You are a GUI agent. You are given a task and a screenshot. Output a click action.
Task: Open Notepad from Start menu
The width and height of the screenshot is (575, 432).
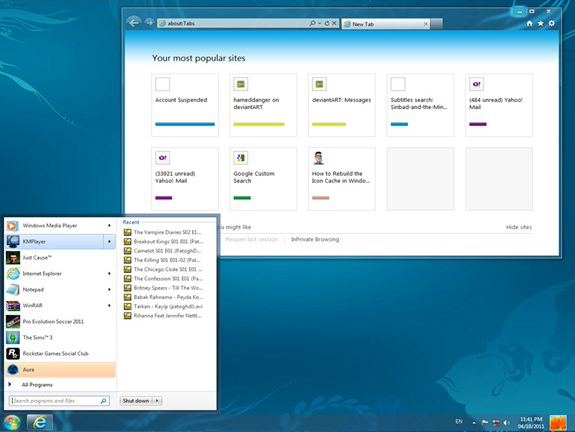55,290
